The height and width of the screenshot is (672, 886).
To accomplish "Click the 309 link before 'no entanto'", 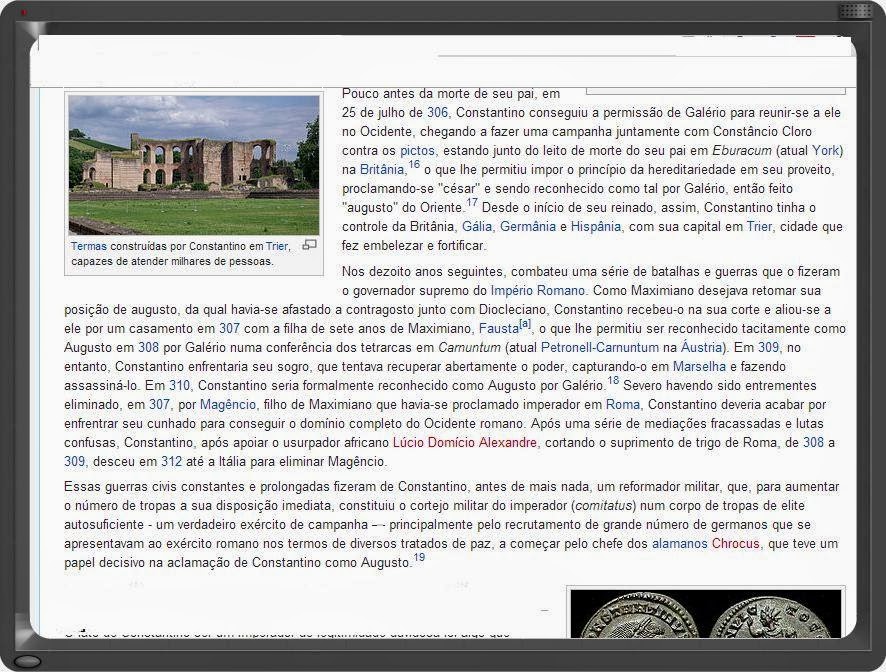I will [768, 348].
